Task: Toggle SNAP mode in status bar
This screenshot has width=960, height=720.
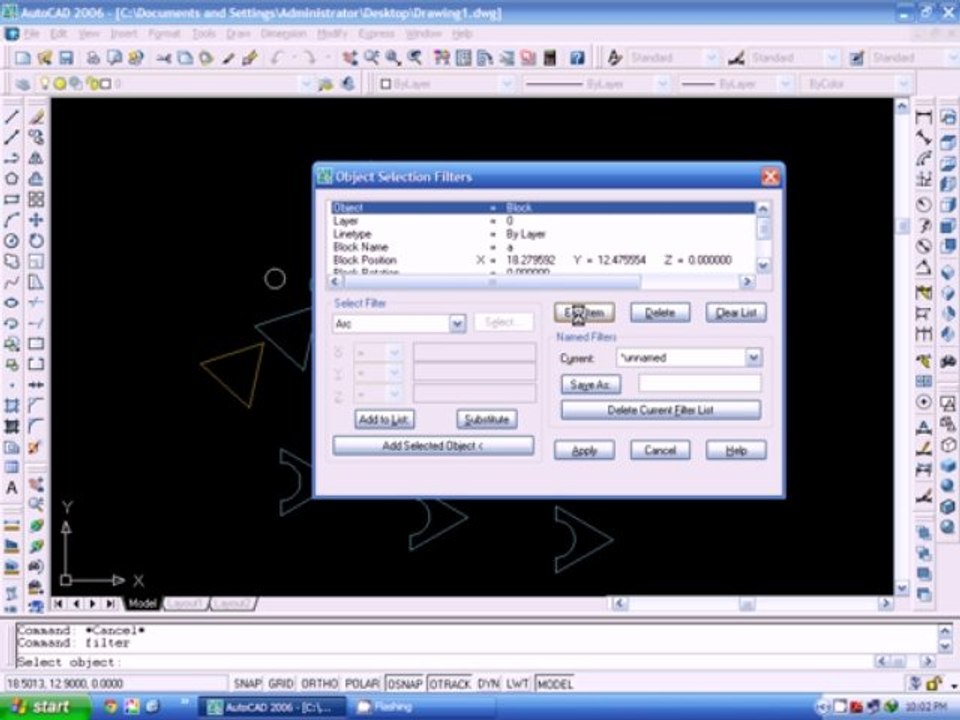Action: [x=247, y=683]
